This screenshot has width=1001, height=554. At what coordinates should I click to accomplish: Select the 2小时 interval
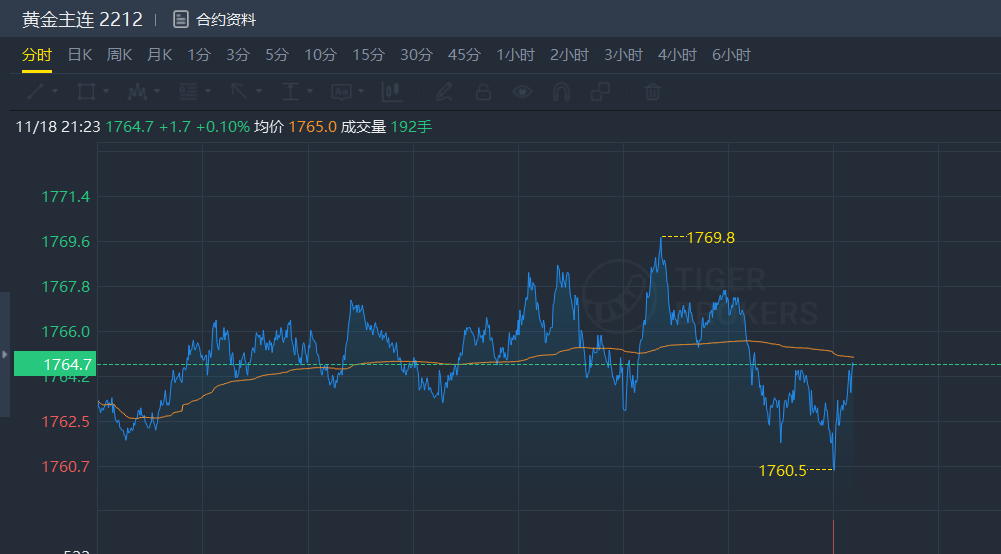point(569,55)
